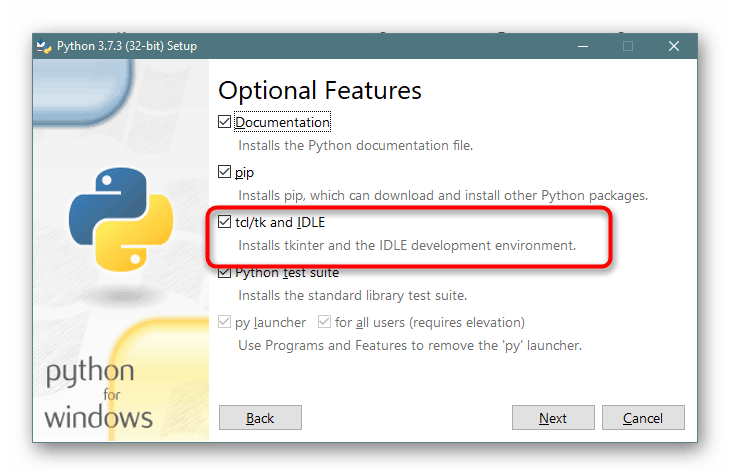
Task: Cancel the Python installation
Action: (x=643, y=418)
